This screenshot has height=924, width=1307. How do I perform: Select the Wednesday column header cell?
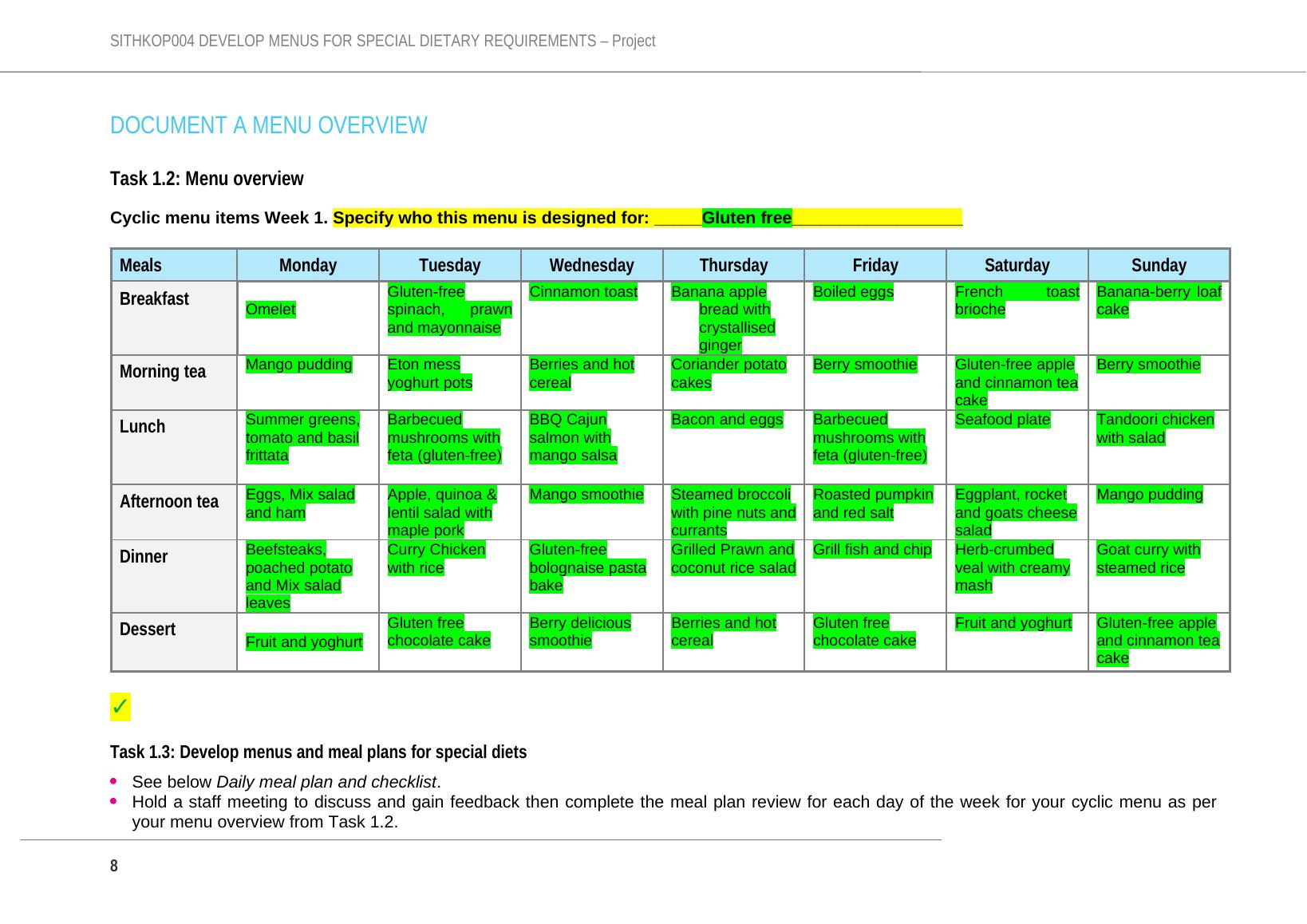click(x=591, y=265)
